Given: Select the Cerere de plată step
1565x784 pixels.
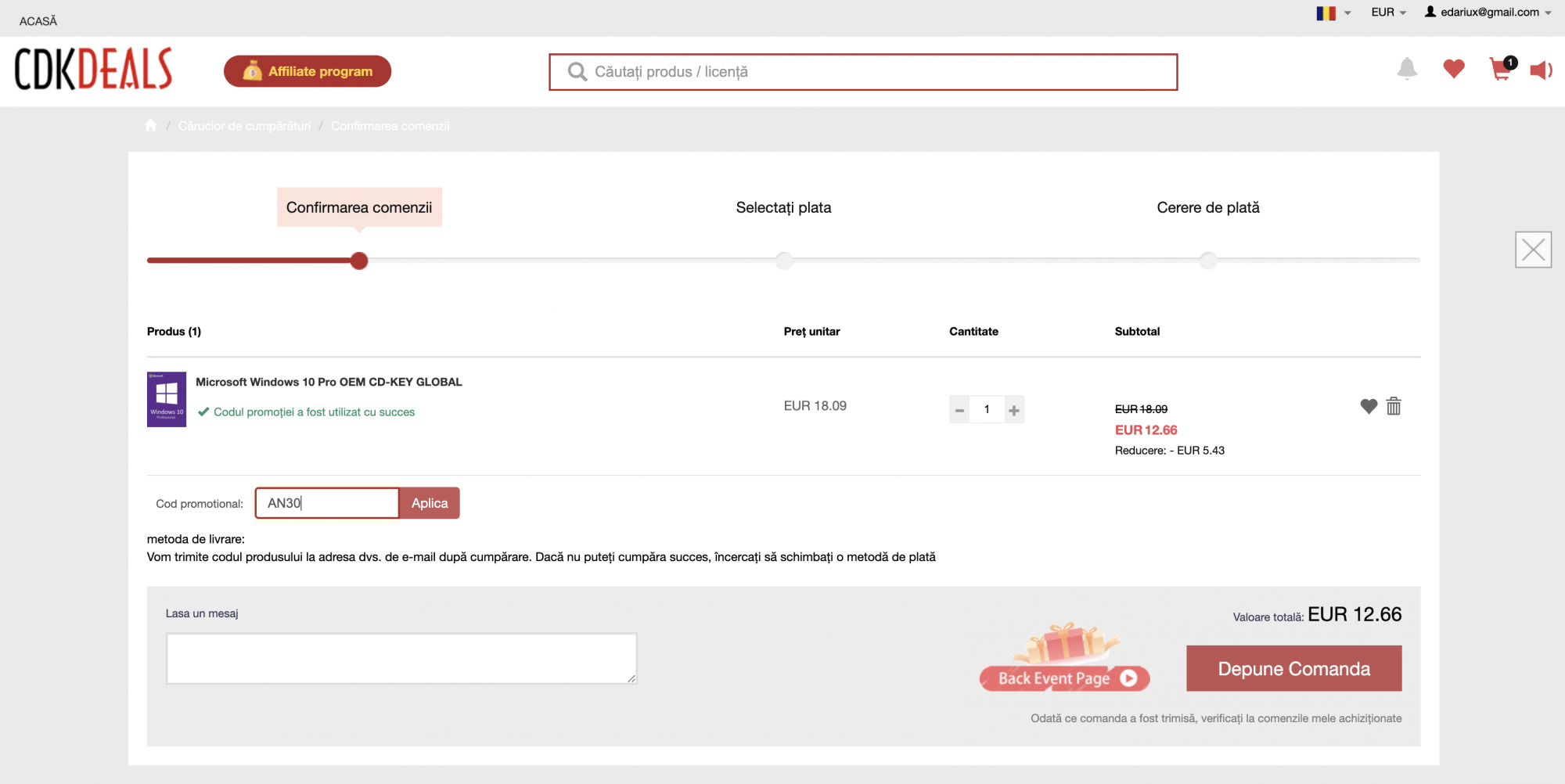Looking at the screenshot, I should pyautogui.click(x=1208, y=207).
